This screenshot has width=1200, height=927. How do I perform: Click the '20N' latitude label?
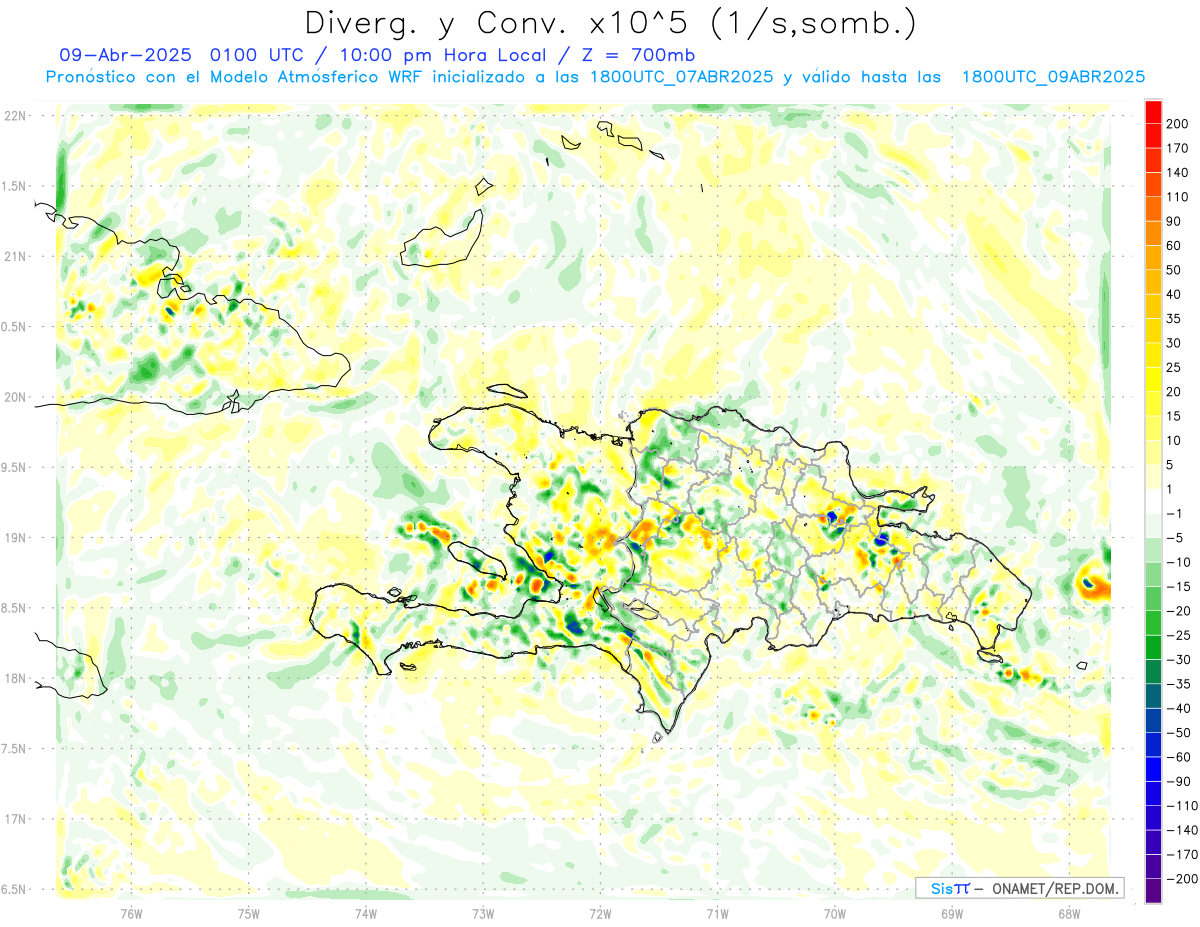[x=14, y=397]
